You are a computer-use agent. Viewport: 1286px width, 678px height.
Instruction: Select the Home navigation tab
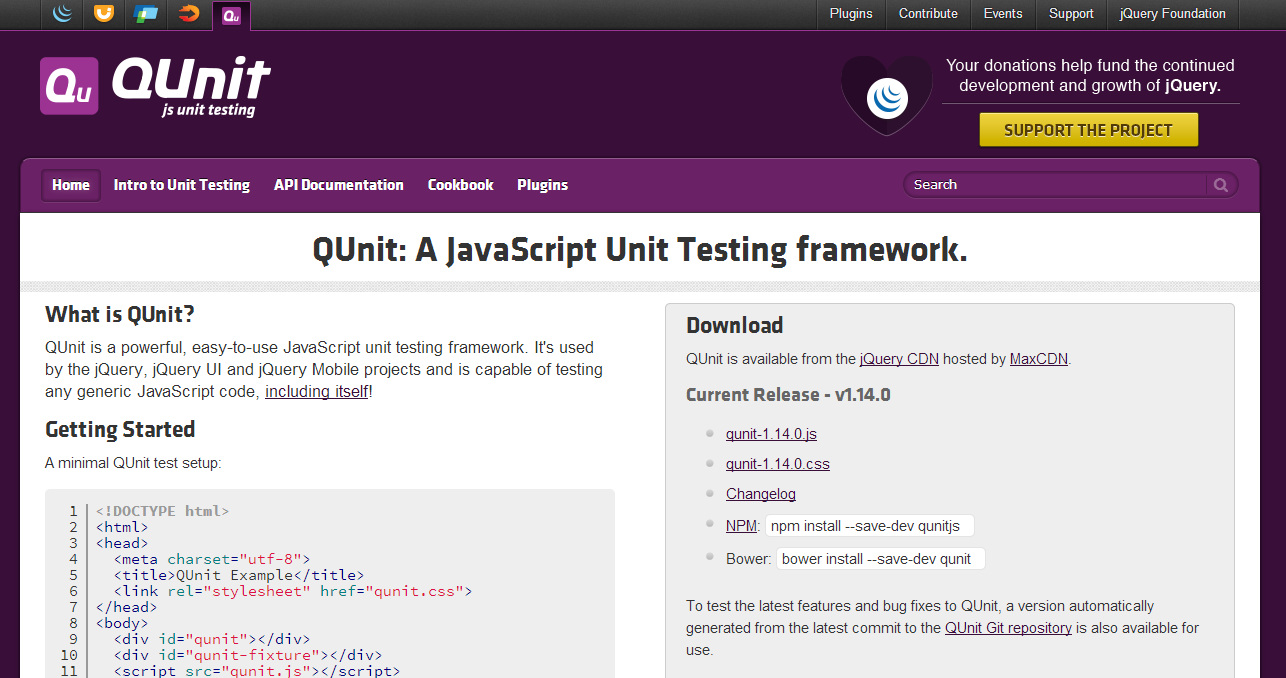[x=71, y=185]
